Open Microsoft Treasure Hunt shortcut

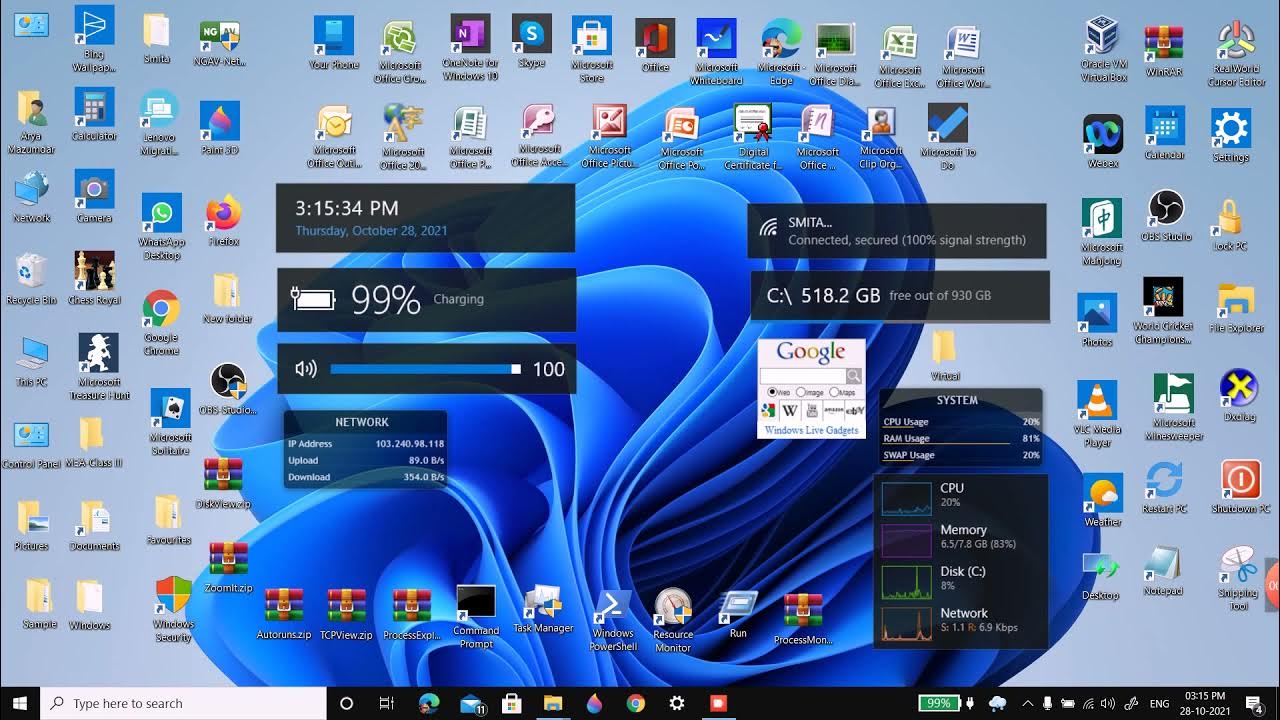[x=99, y=367]
